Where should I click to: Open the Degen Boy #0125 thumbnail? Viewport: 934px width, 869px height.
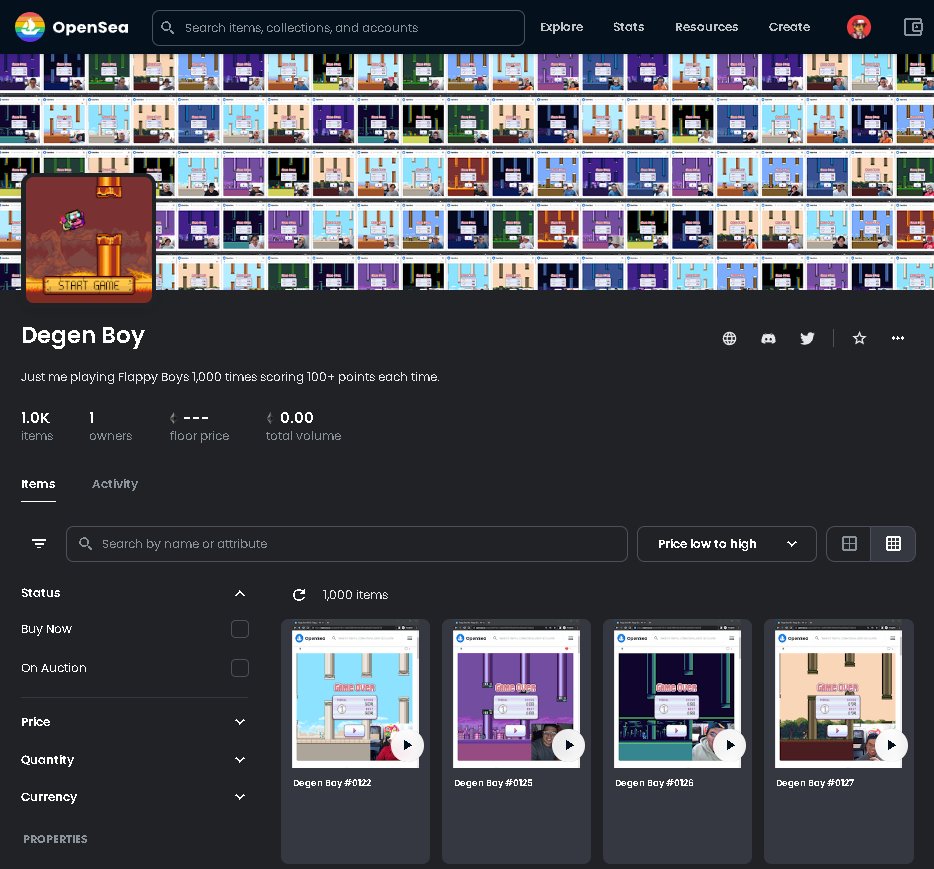click(516, 694)
